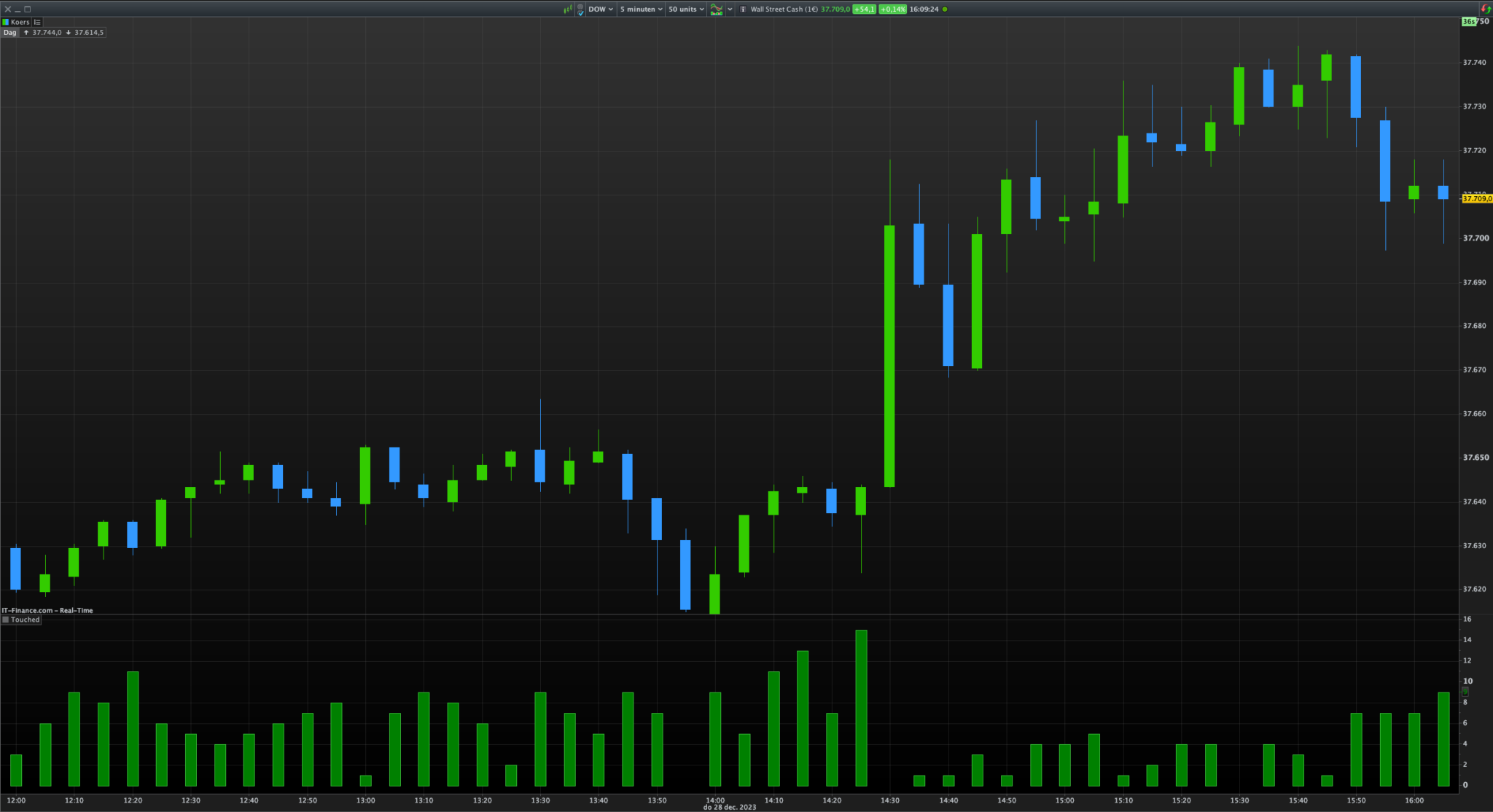Click the Koers green-blue color swatch
Screen dimensions: 1493x812
[6, 22]
